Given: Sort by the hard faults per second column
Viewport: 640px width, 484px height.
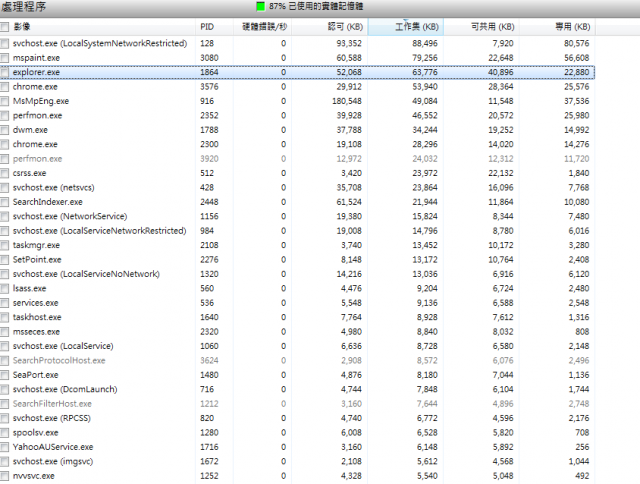Looking at the screenshot, I should coord(264,27).
